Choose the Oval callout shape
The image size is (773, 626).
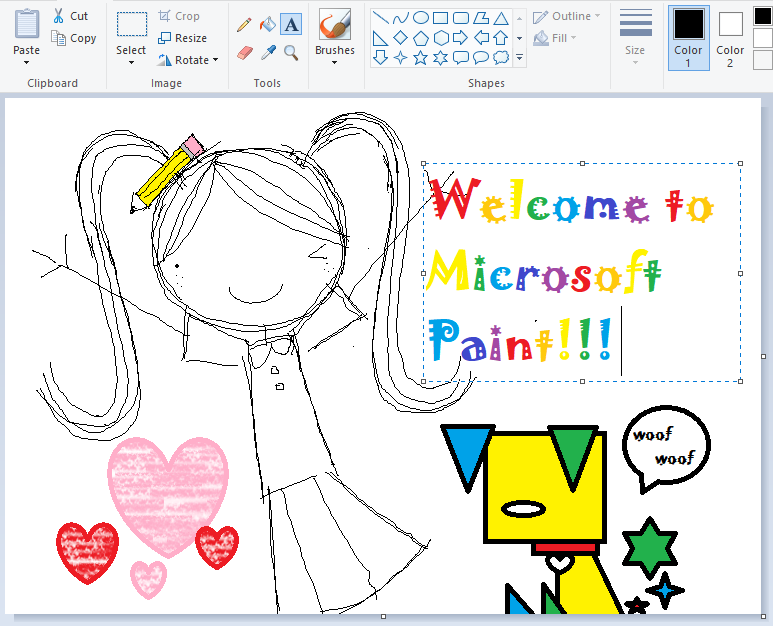481,58
